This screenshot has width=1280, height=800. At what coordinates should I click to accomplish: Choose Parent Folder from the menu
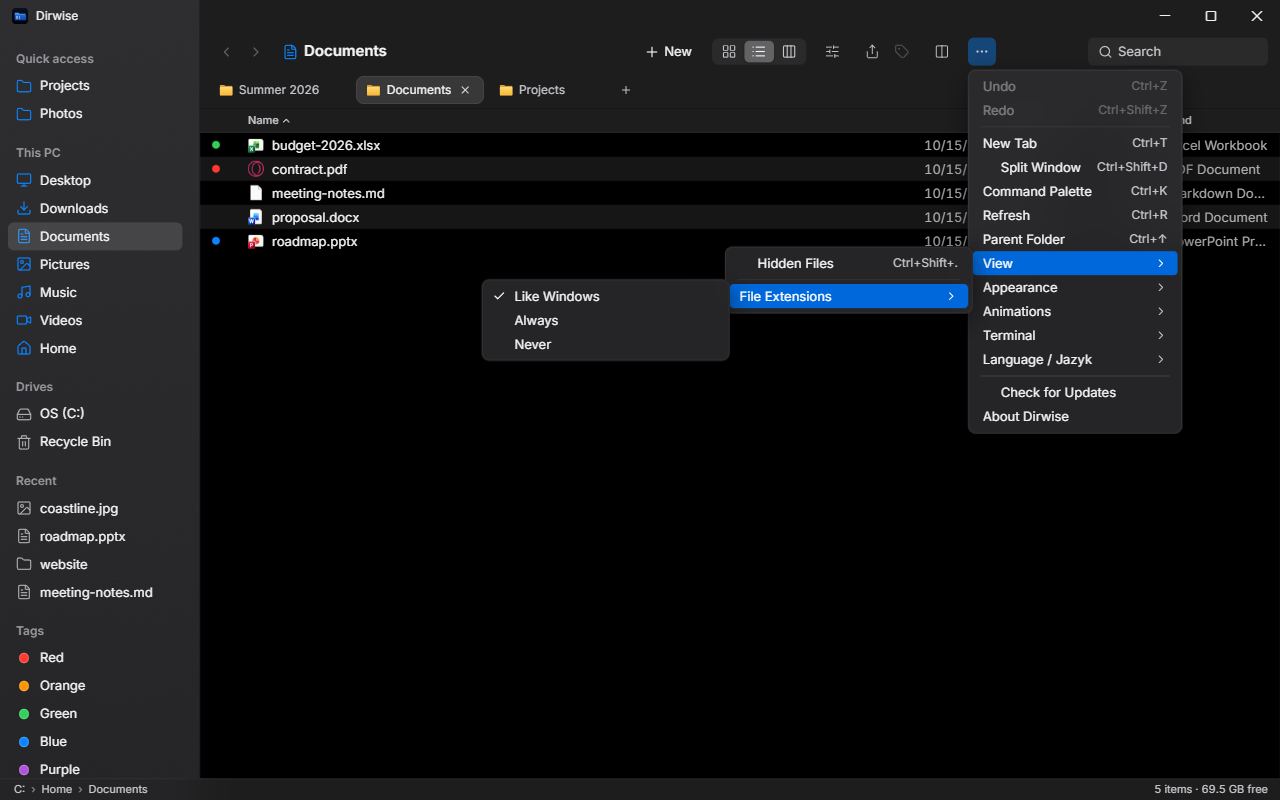tap(1075, 239)
